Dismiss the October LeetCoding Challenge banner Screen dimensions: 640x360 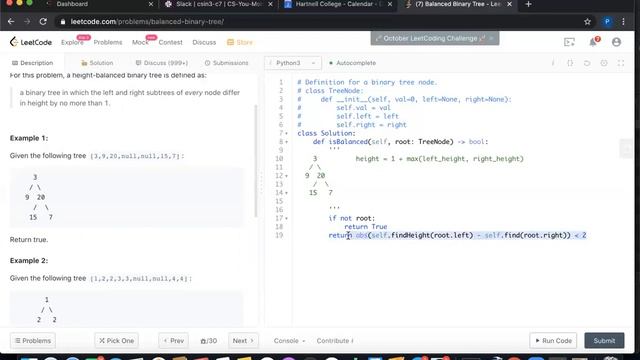(491, 38)
